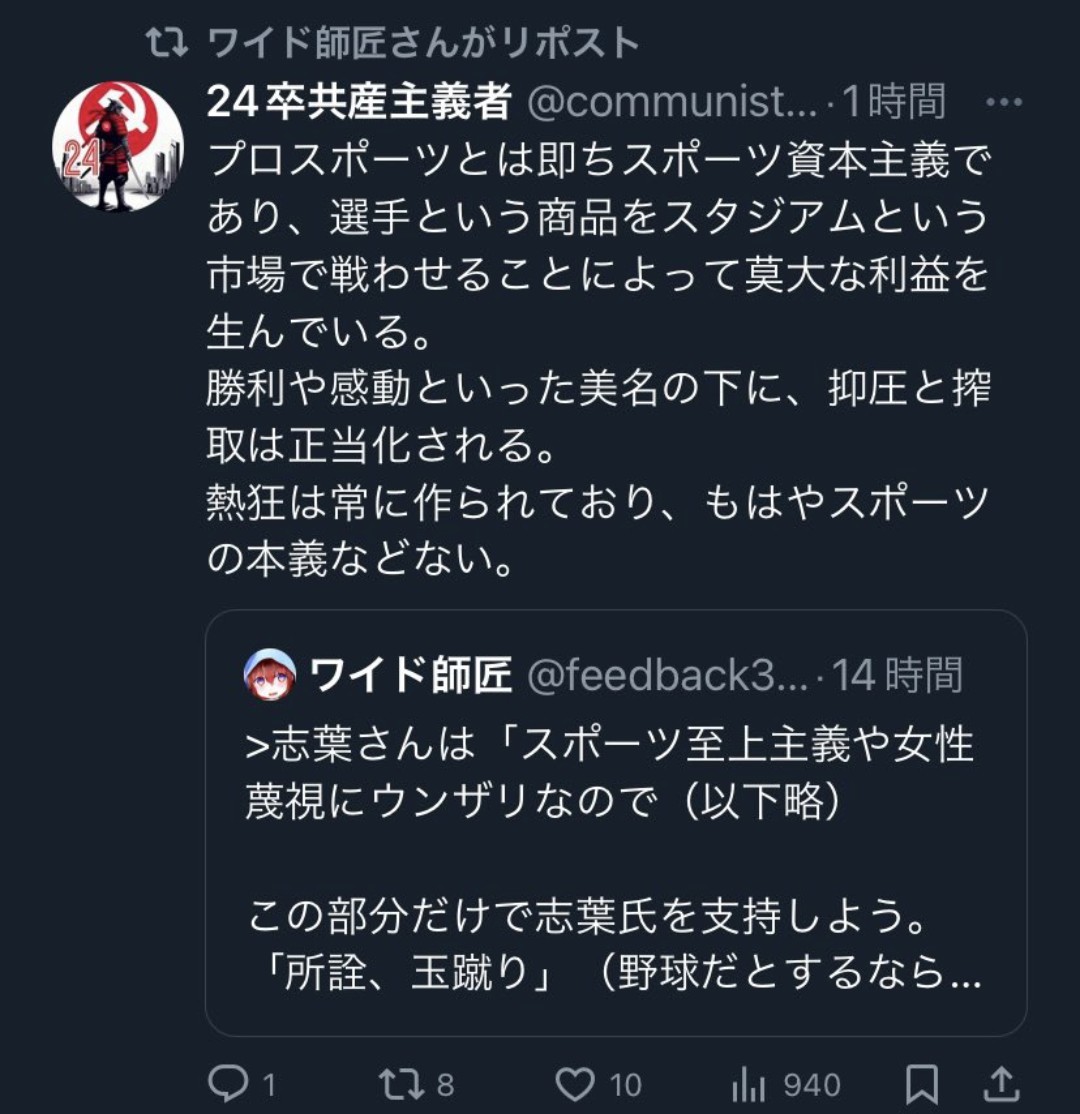This screenshot has height=1114, width=1080.
Task: Open the 24卒共産主義者 profile avatar
Action: point(118,147)
